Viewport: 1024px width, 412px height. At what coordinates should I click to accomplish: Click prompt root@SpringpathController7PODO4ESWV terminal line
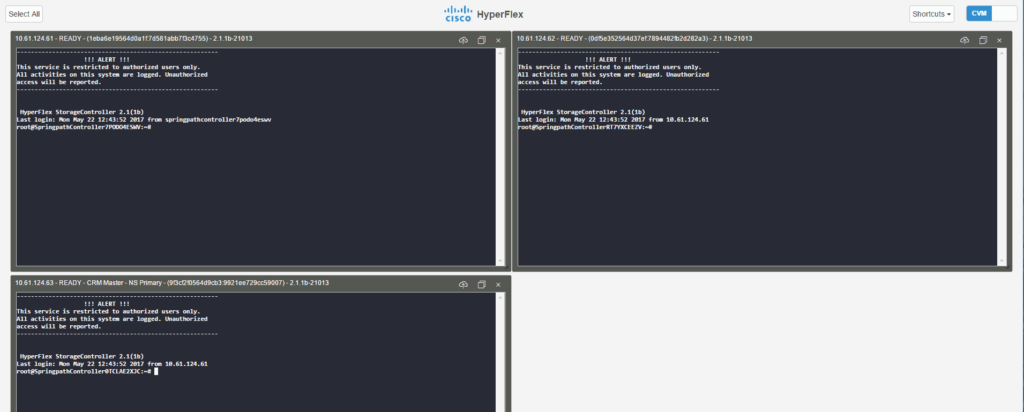84,127
